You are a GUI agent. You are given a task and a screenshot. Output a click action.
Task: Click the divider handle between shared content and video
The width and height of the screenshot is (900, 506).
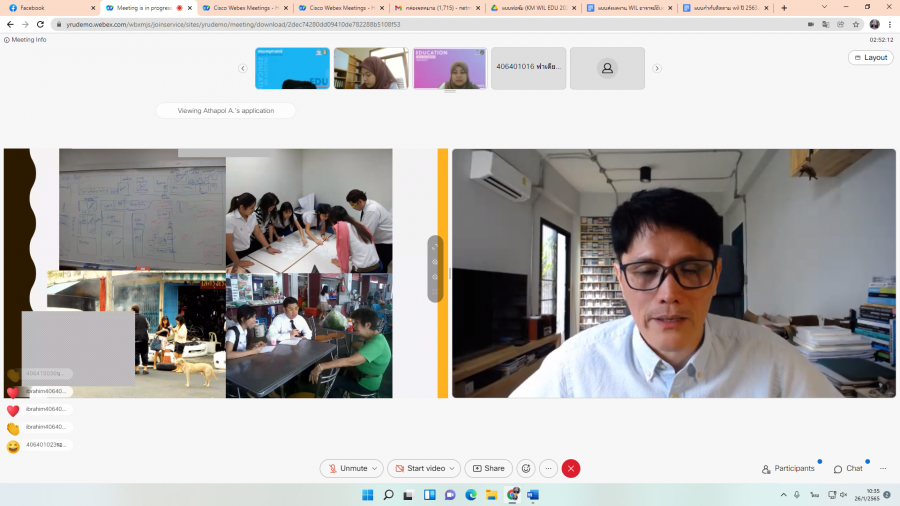[449, 273]
